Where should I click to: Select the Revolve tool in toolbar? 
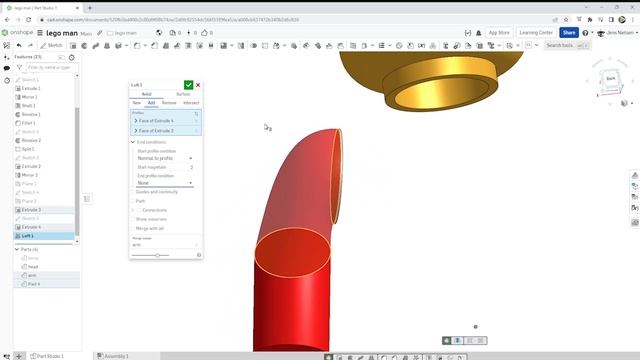point(84,46)
